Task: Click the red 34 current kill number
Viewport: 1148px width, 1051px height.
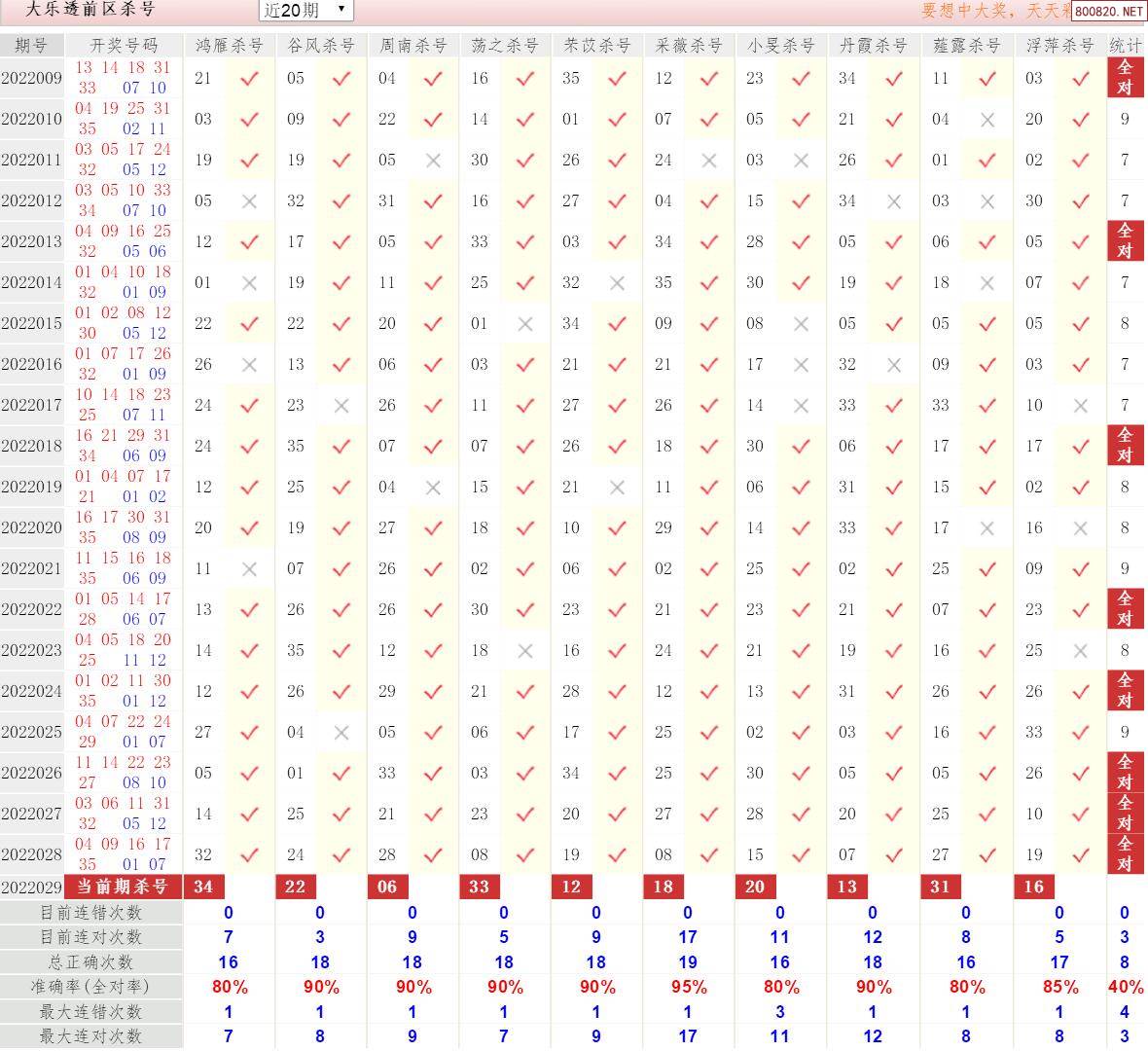Action: tap(203, 887)
